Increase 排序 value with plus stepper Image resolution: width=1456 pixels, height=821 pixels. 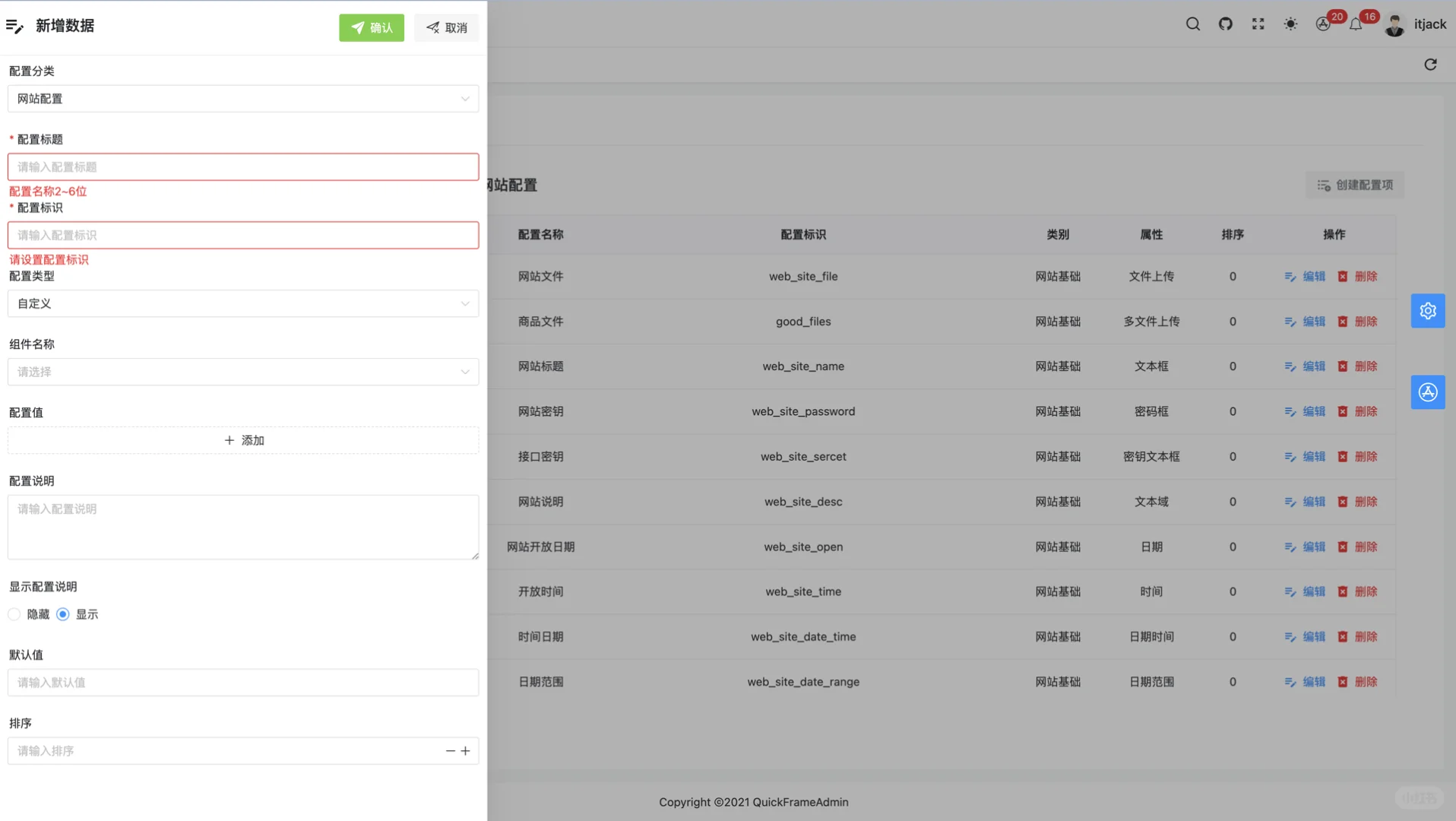pos(466,751)
